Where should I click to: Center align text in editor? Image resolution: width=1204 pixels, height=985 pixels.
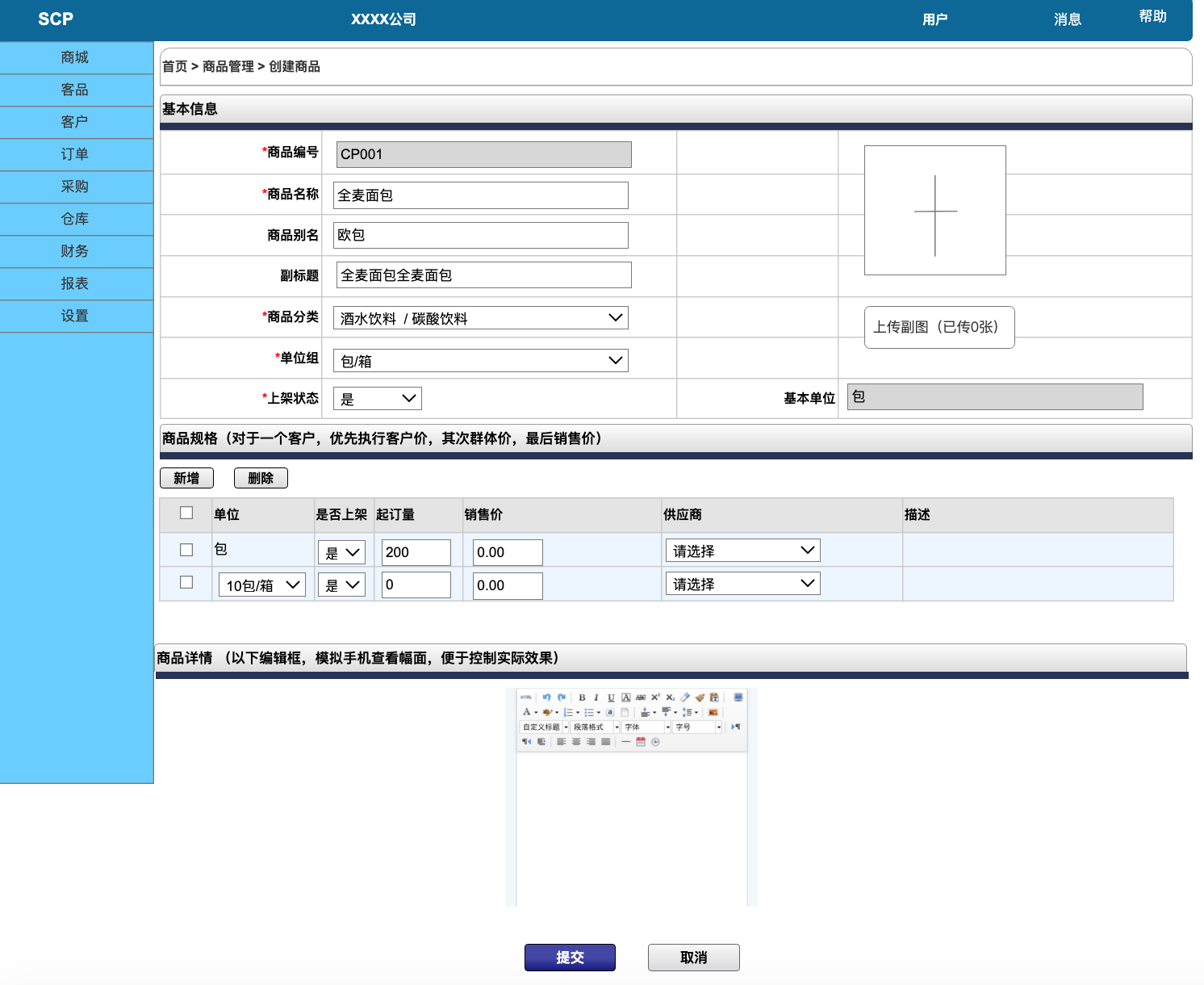point(576,742)
